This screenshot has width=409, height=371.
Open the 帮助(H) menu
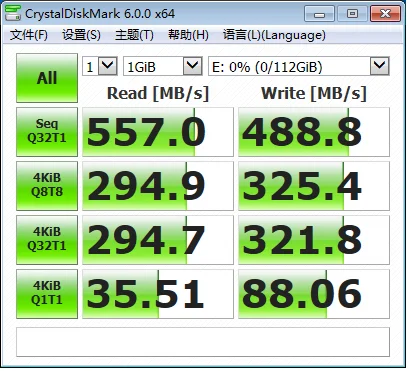(188, 35)
